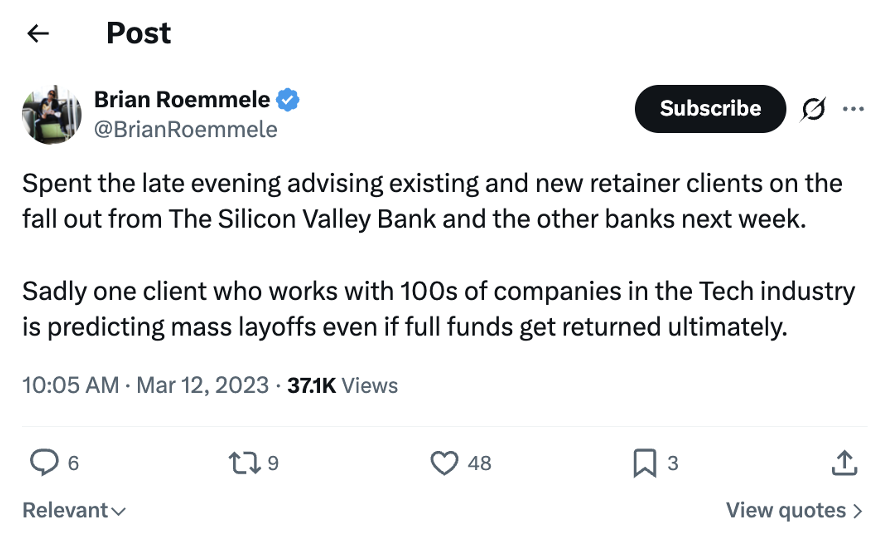Screen dimensions: 880x536
Task: Click the reply speech bubble icon
Action: (44, 462)
